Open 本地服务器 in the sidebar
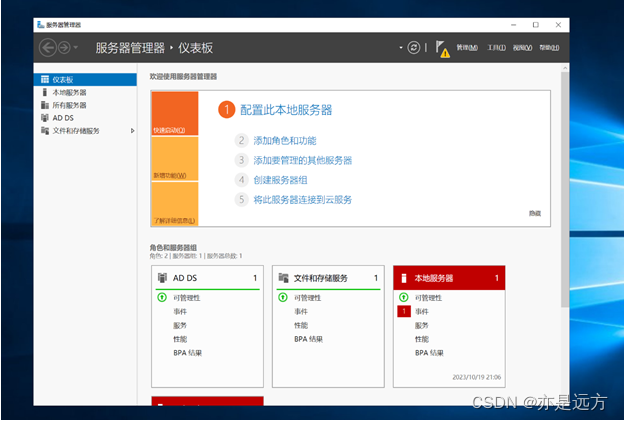This screenshot has width=624, height=421. pos(85,92)
